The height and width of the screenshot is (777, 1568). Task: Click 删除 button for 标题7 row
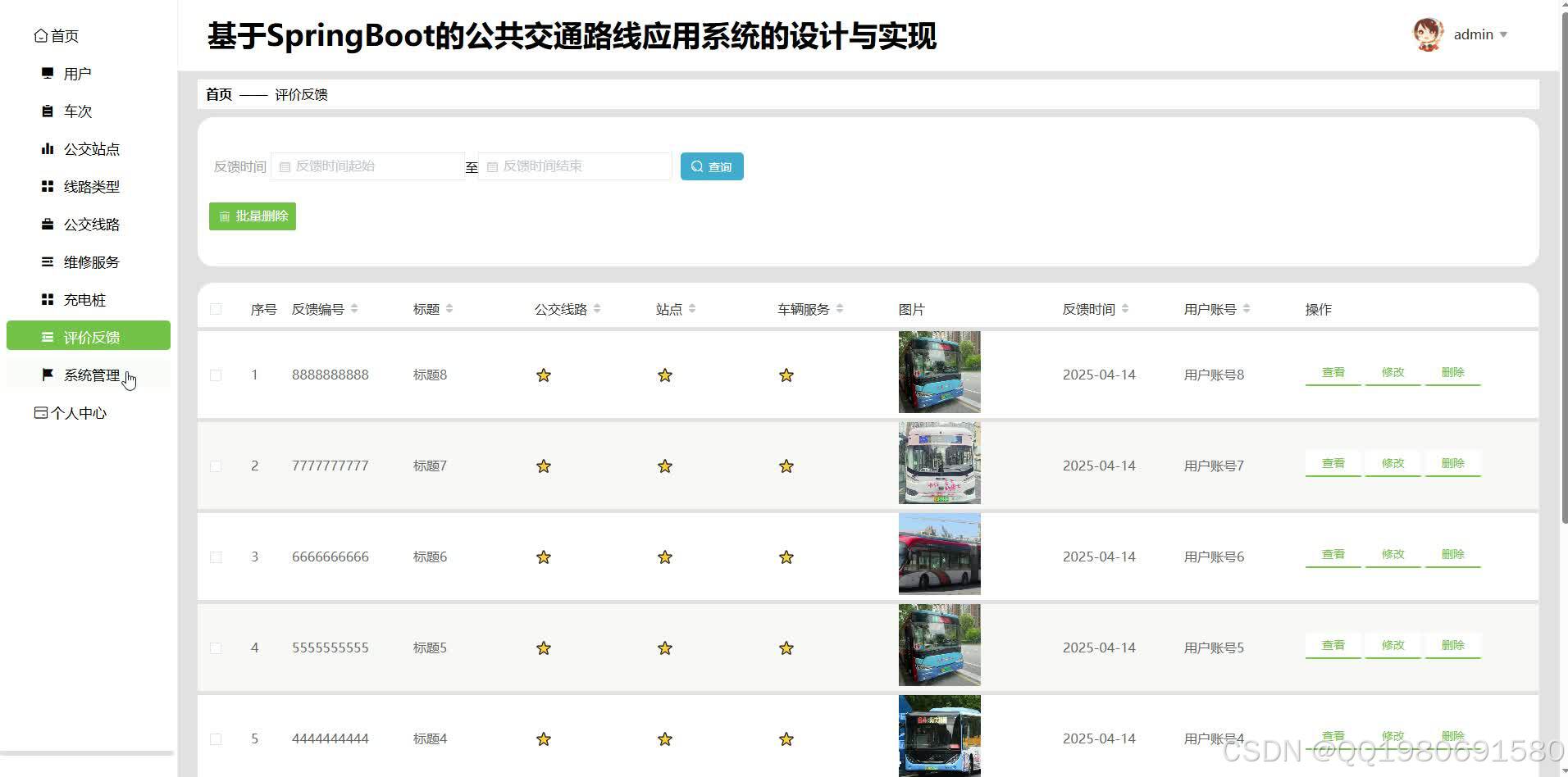(1452, 462)
